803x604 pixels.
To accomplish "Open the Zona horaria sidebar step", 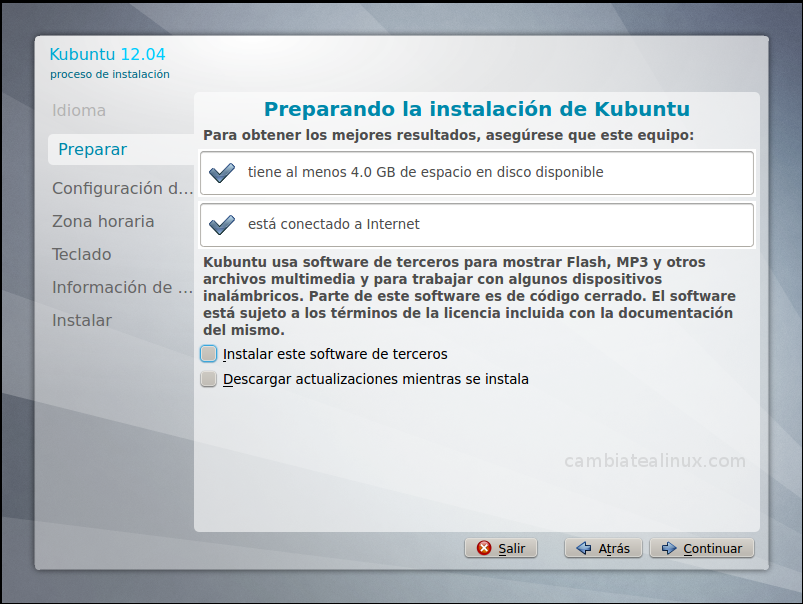I will [103, 221].
